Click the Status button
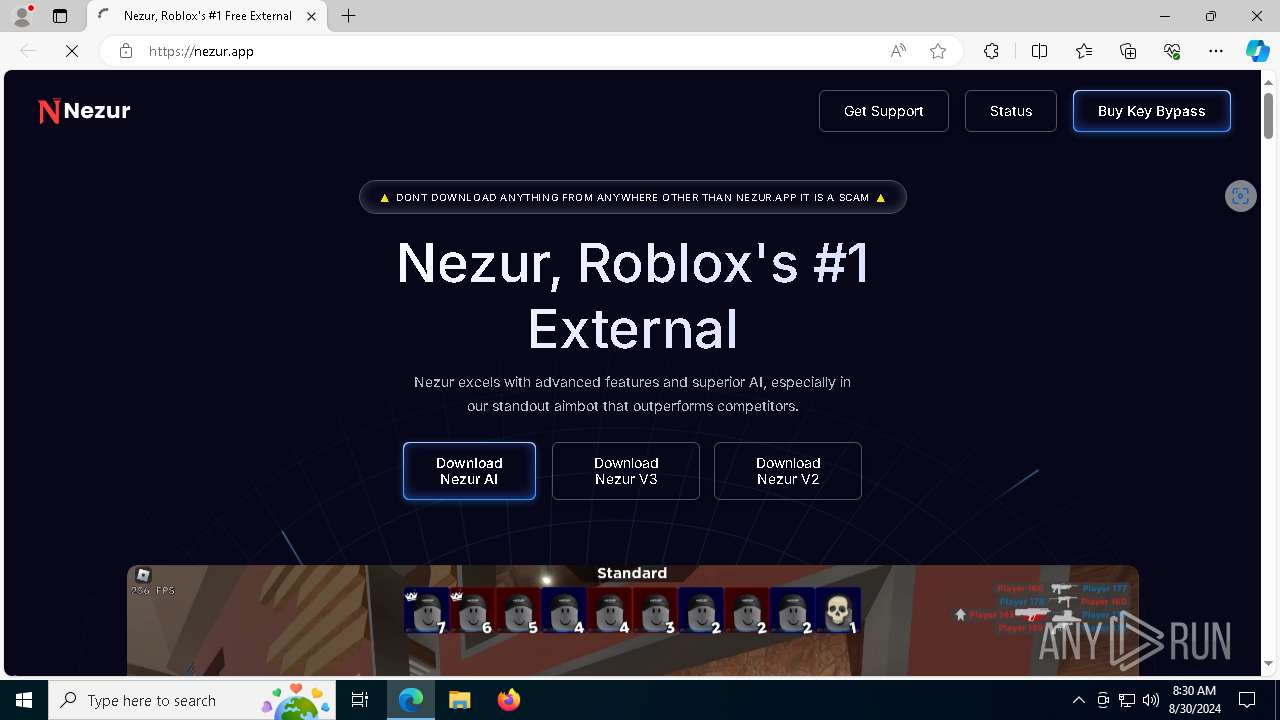The height and width of the screenshot is (720, 1280). (1011, 111)
